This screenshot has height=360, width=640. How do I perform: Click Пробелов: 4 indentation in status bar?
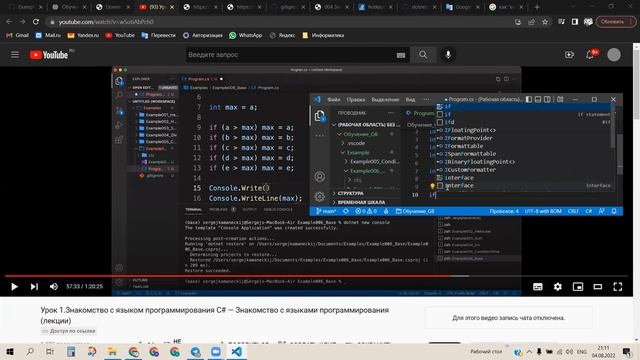(504, 211)
